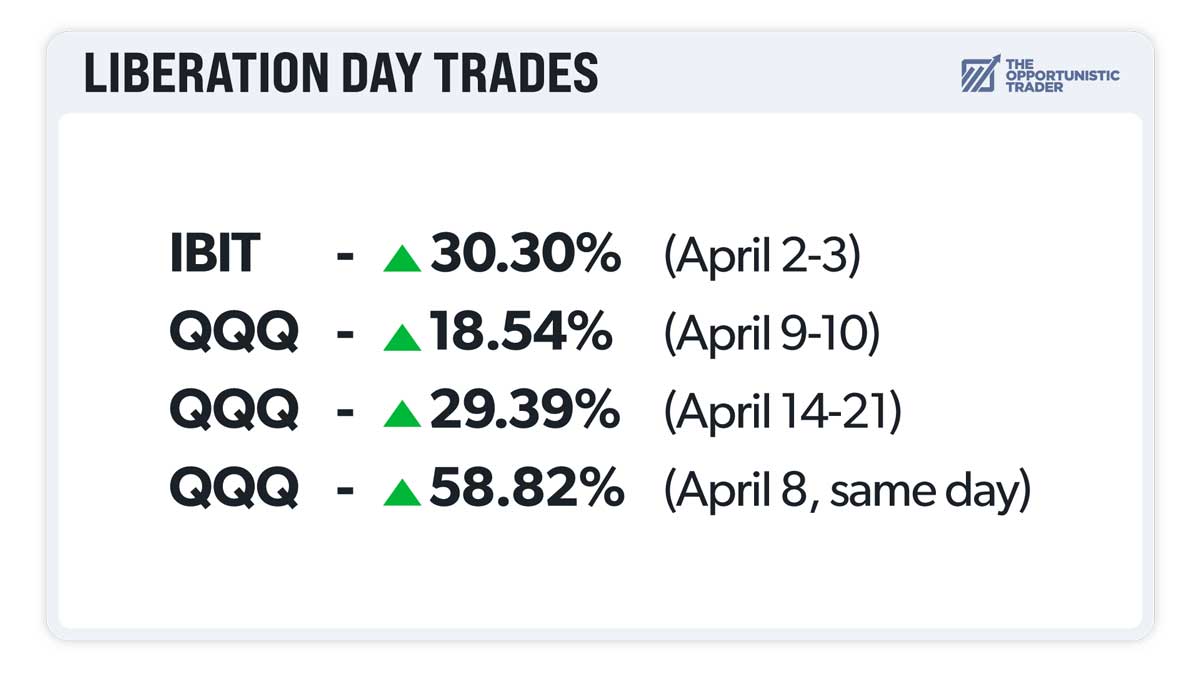Click the green arrow beside 58.82%
1200x675 pixels.
coord(402,492)
